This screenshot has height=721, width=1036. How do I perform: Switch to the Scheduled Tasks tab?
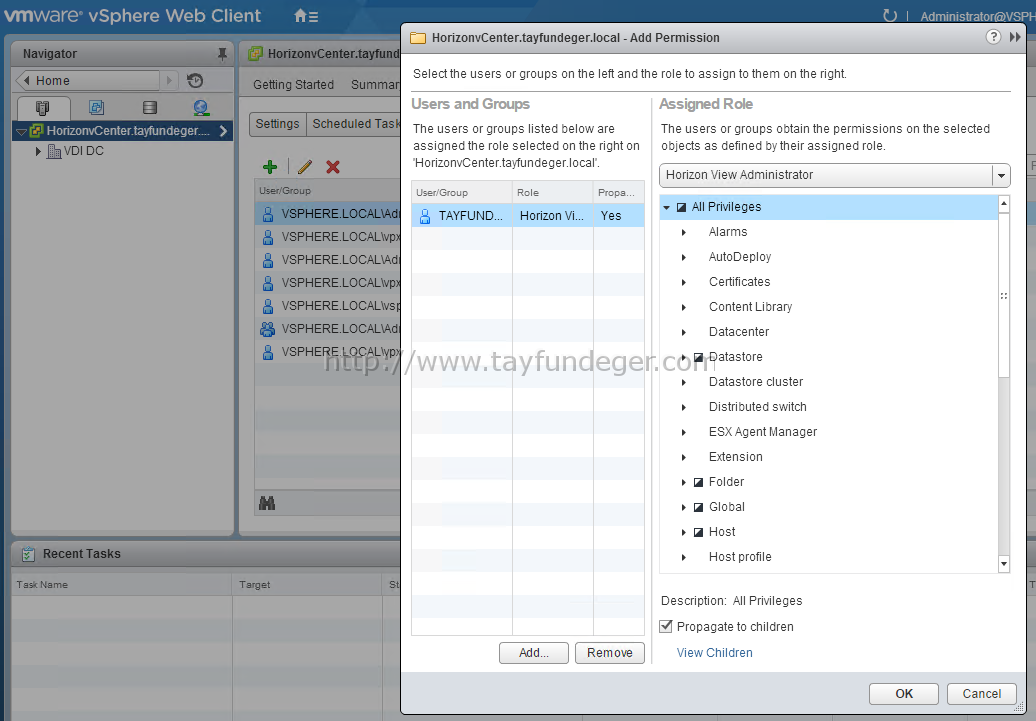354,124
